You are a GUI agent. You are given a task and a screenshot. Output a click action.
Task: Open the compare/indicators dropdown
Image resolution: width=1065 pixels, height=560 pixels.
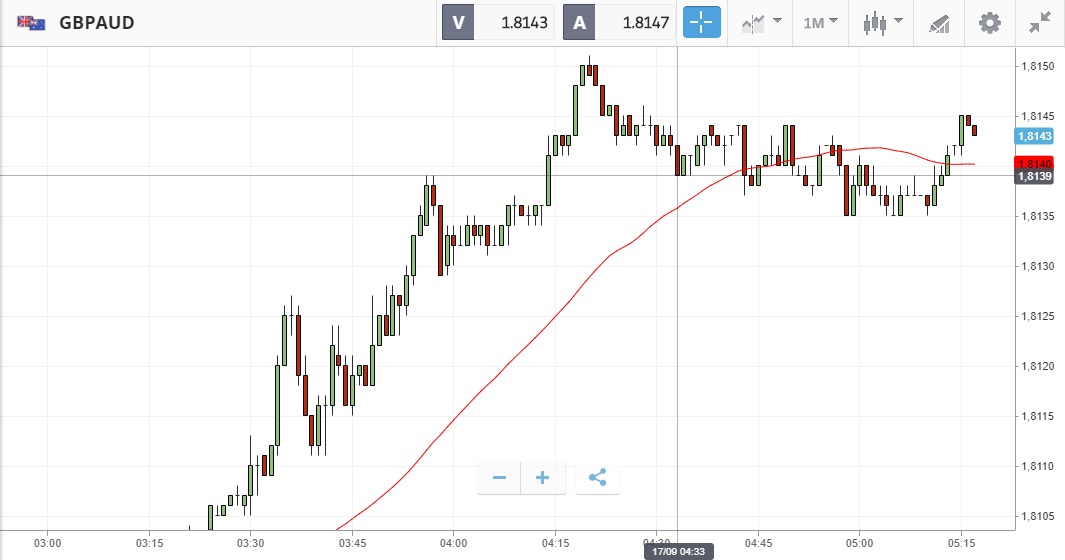point(761,22)
